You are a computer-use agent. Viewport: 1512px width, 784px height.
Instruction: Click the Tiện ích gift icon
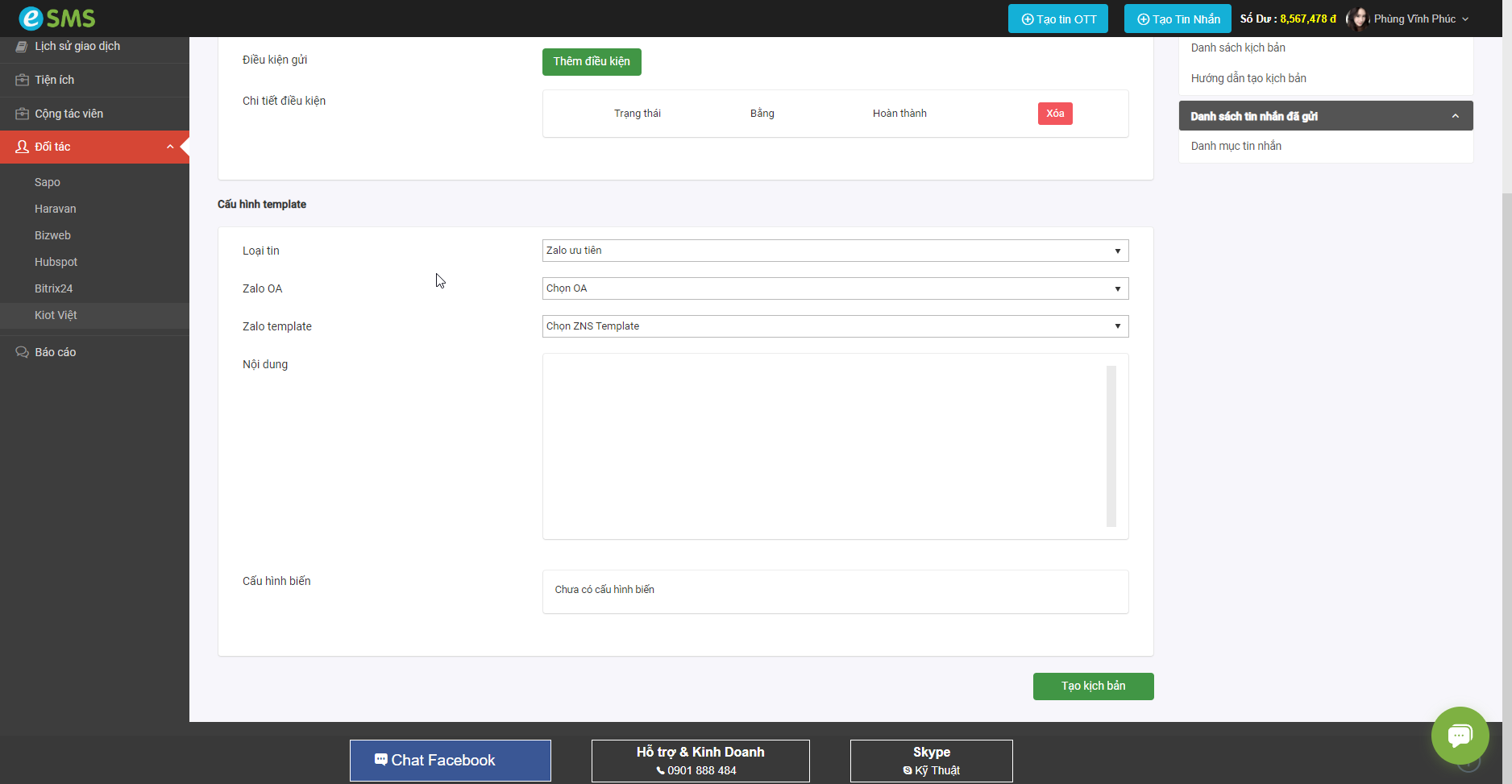tap(22, 80)
